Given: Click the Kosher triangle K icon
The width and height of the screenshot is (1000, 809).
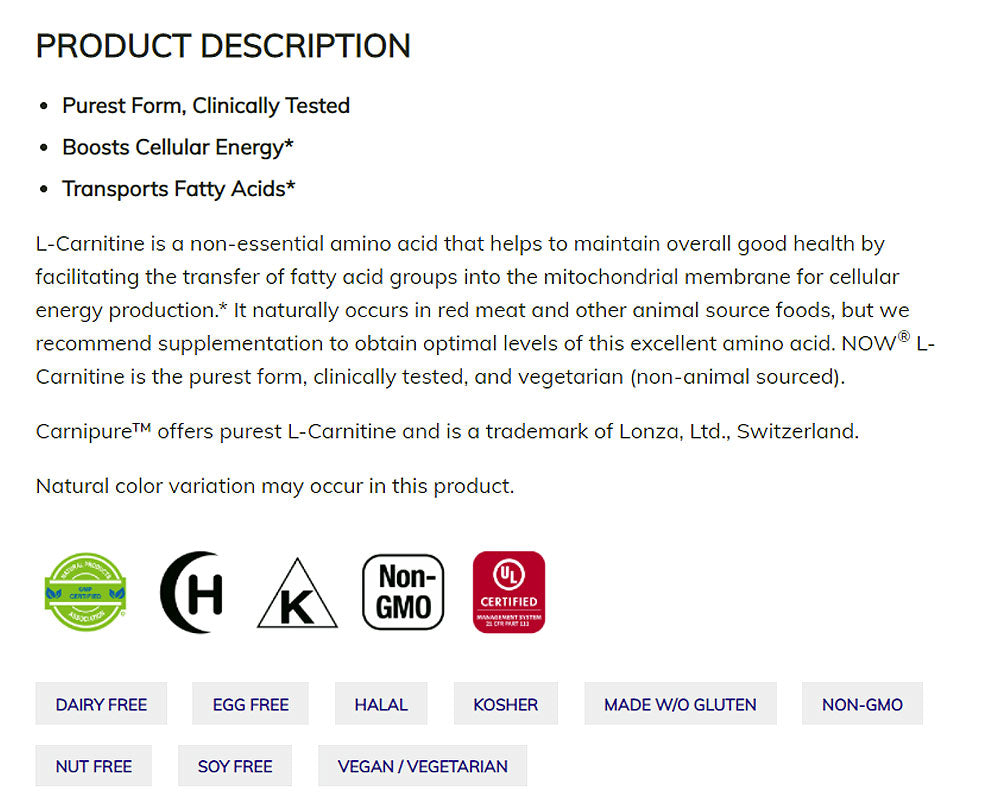Looking at the screenshot, I should [x=297, y=595].
